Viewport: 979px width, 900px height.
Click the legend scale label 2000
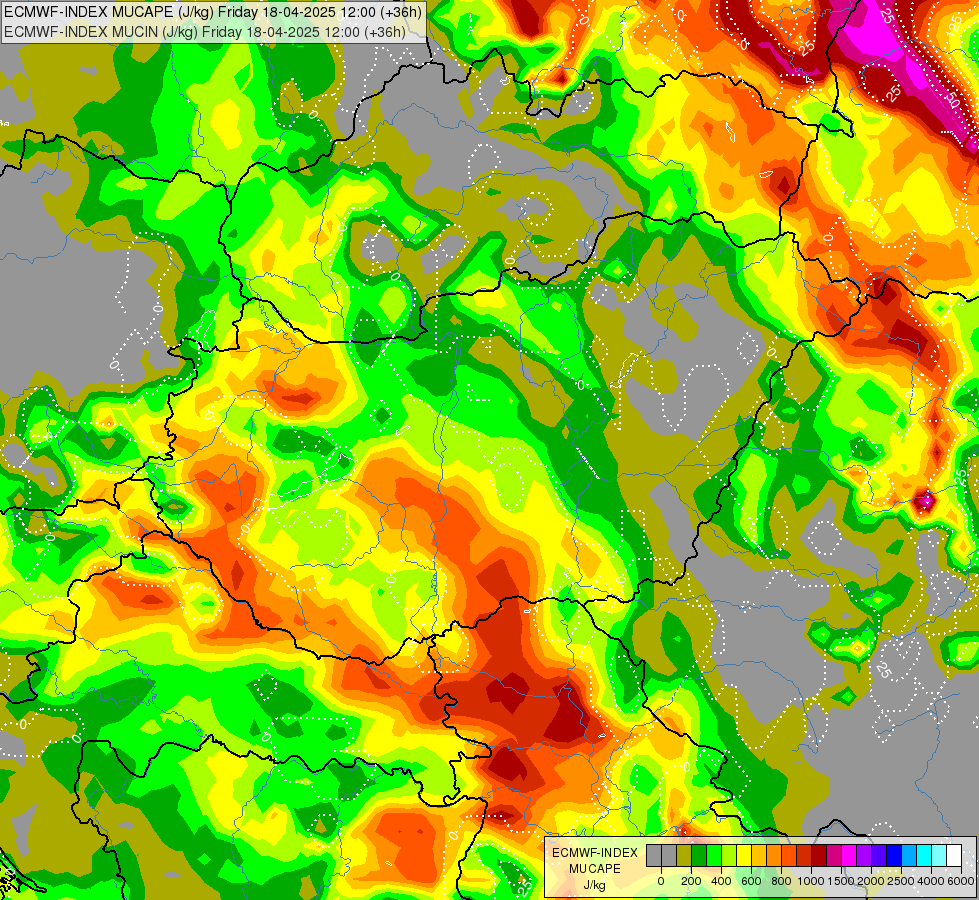click(x=871, y=881)
